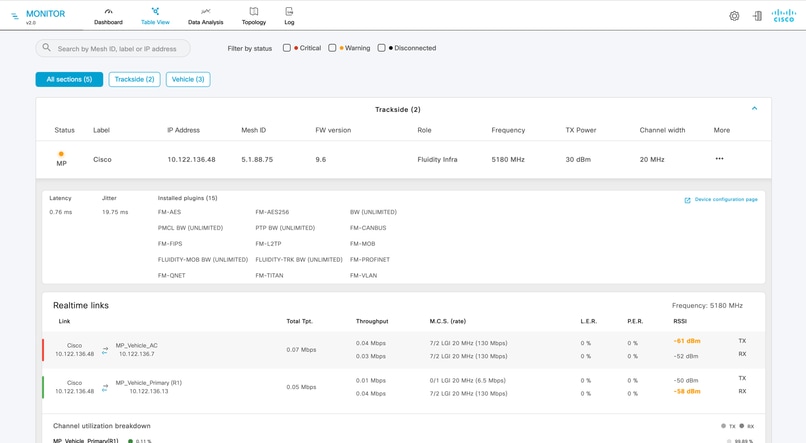Click the M.C.S. (rate) column header

click(x=447, y=321)
